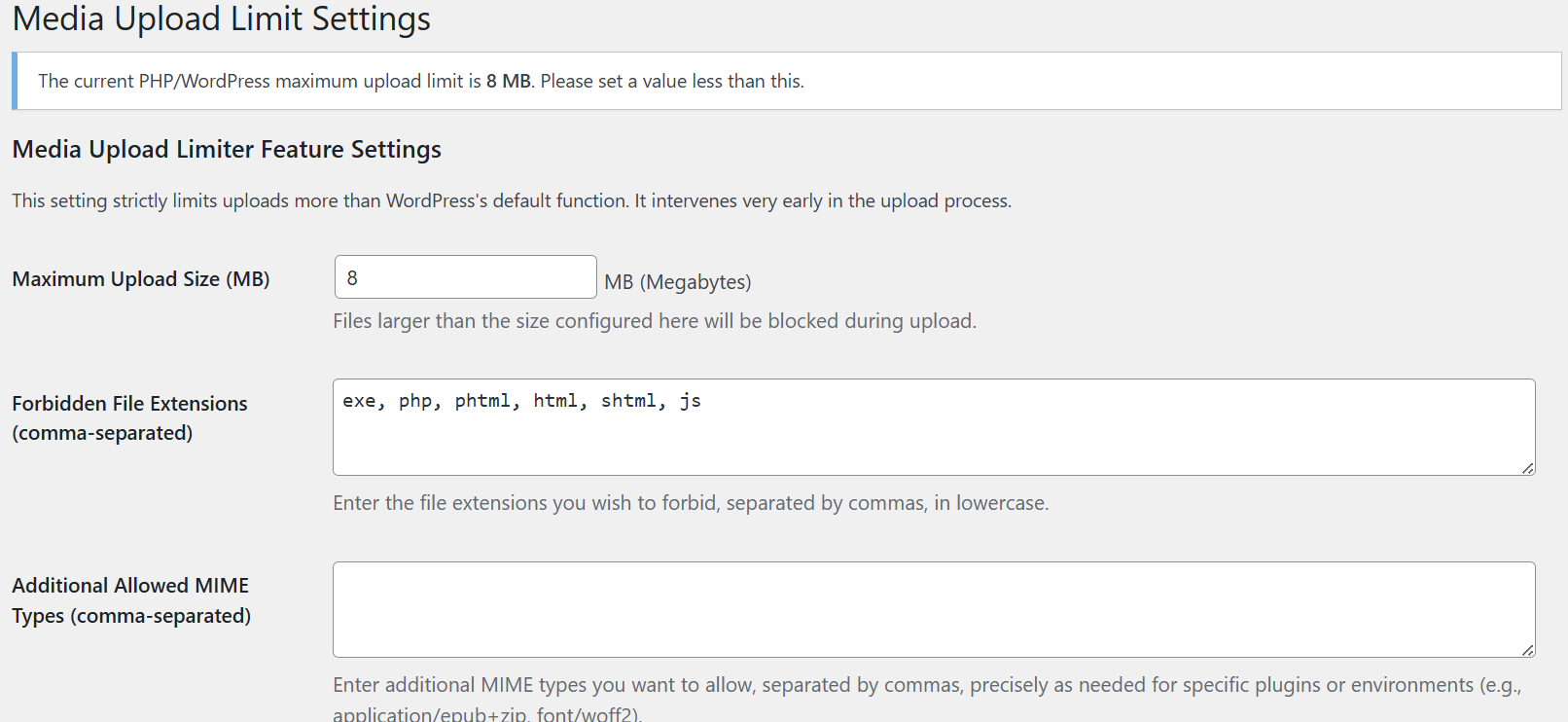This screenshot has height=722, width=1568.
Task: Click "This setting strictly limits uploads" description
Action: pyautogui.click(x=512, y=200)
